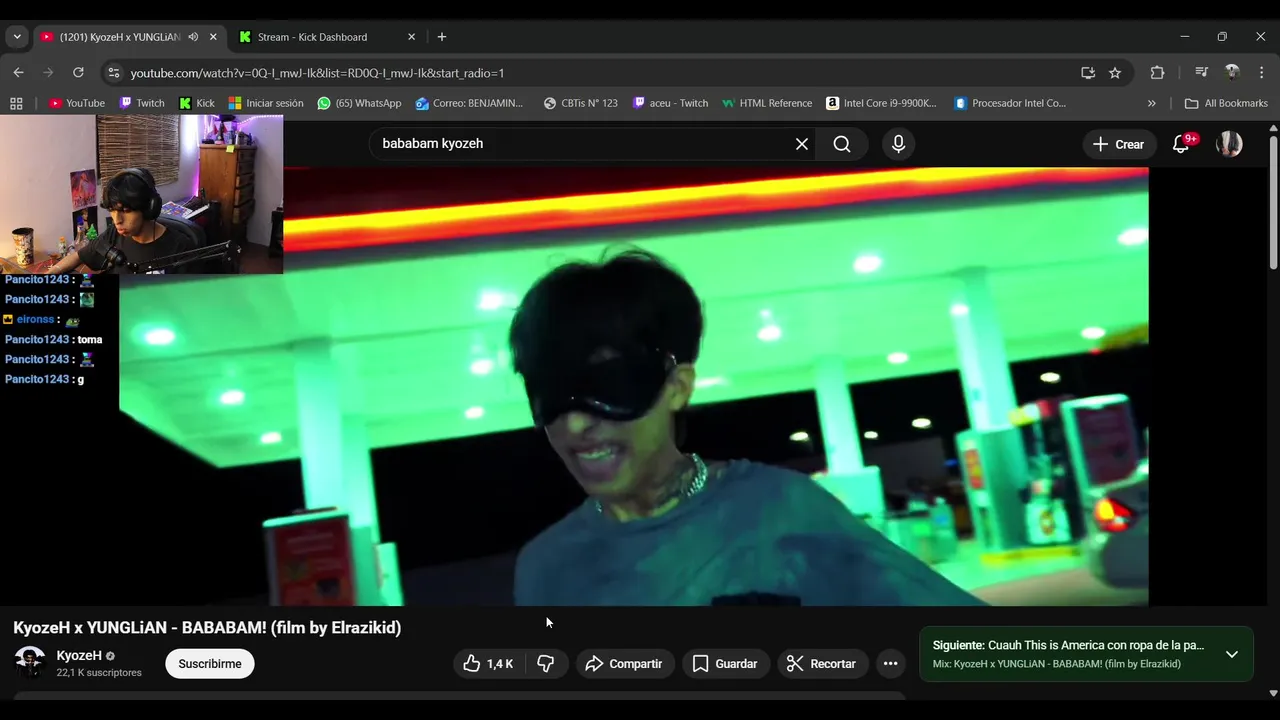Open more actions three-dot button
1280x720 pixels.
[x=890, y=664]
